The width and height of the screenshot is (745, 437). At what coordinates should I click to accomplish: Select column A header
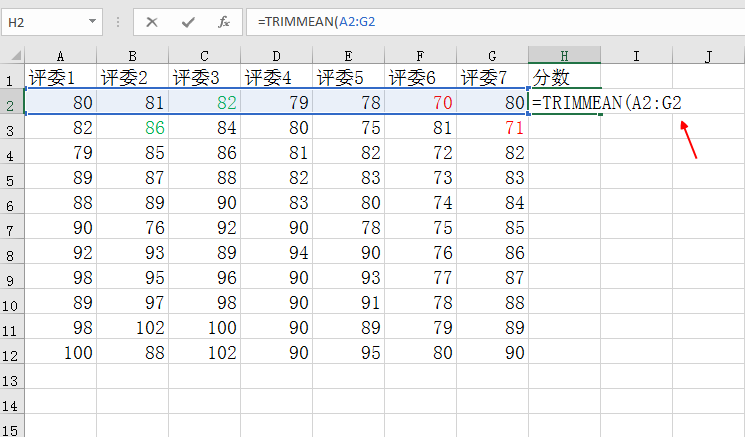(60, 56)
